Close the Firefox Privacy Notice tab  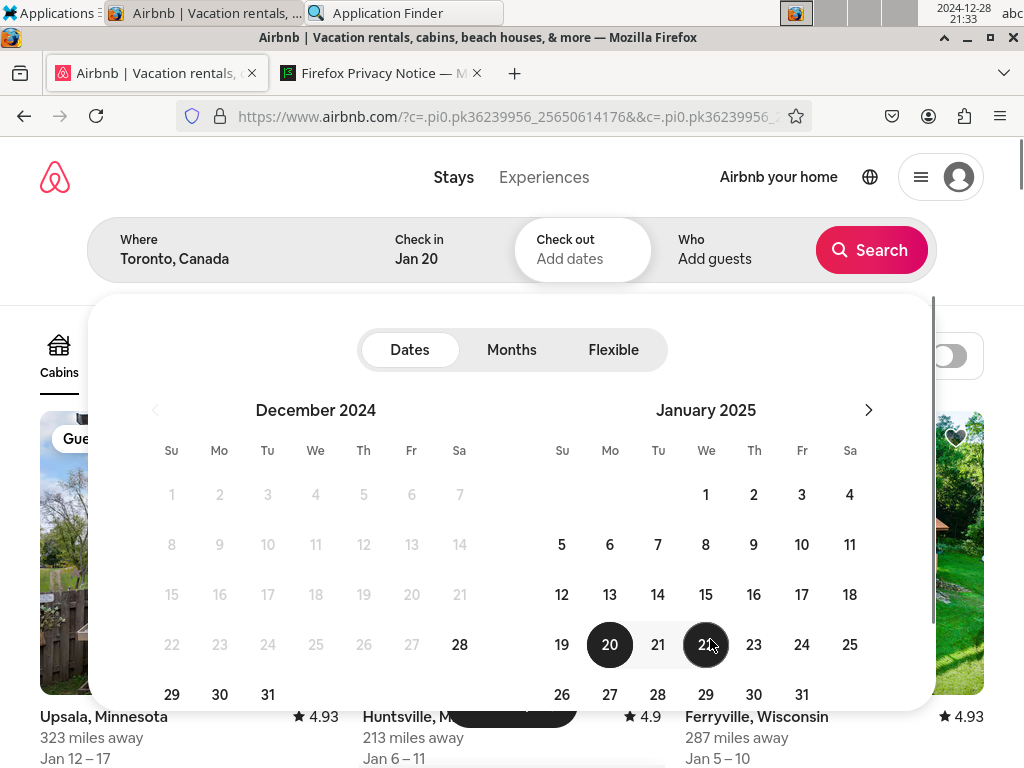[x=477, y=73]
